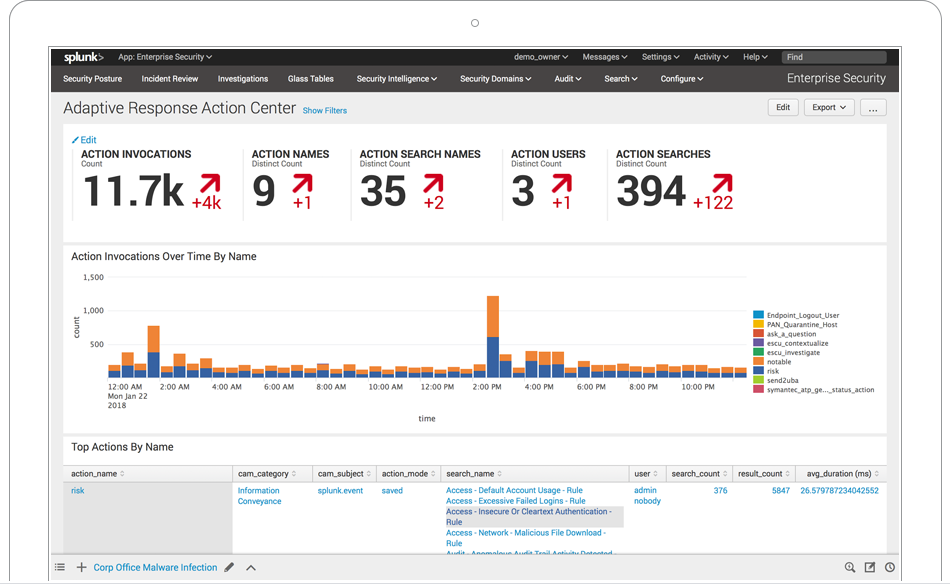The width and height of the screenshot is (950, 584).
Task: Open the Help dropdown
Action: click(x=755, y=57)
